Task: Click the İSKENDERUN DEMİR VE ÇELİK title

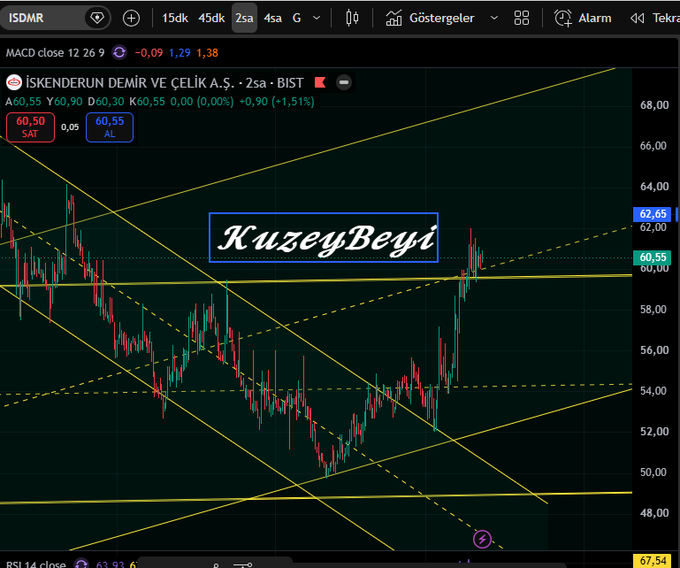Action: (130, 83)
